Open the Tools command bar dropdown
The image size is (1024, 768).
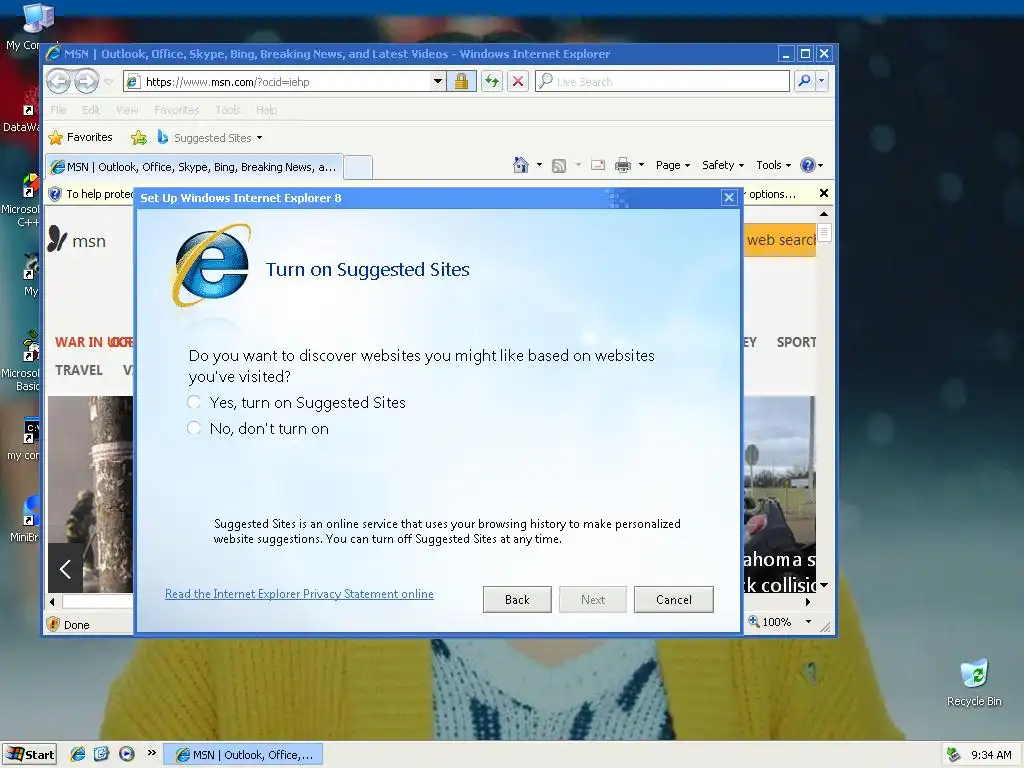pyautogui.click(x=774, y=165)
